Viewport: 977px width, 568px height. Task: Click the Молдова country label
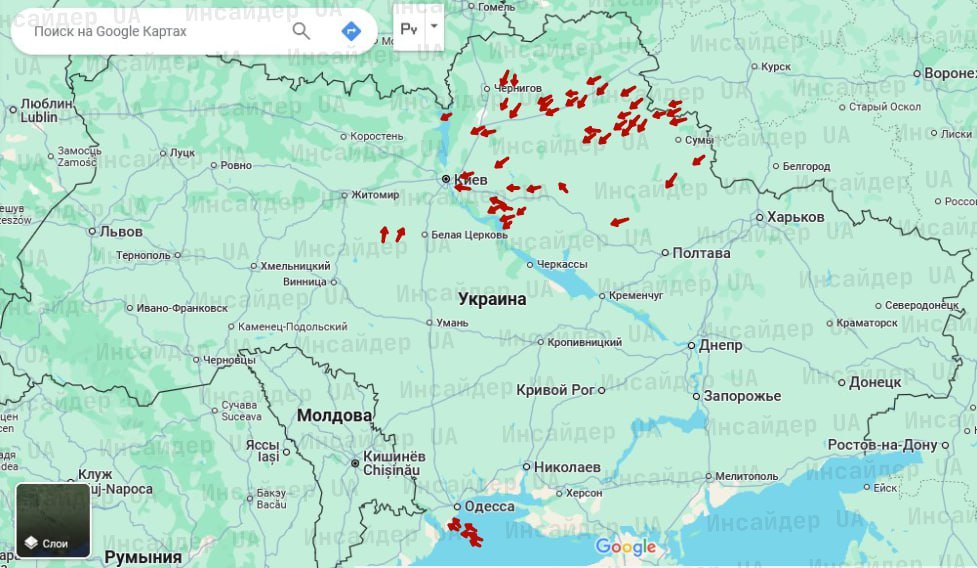334,415
